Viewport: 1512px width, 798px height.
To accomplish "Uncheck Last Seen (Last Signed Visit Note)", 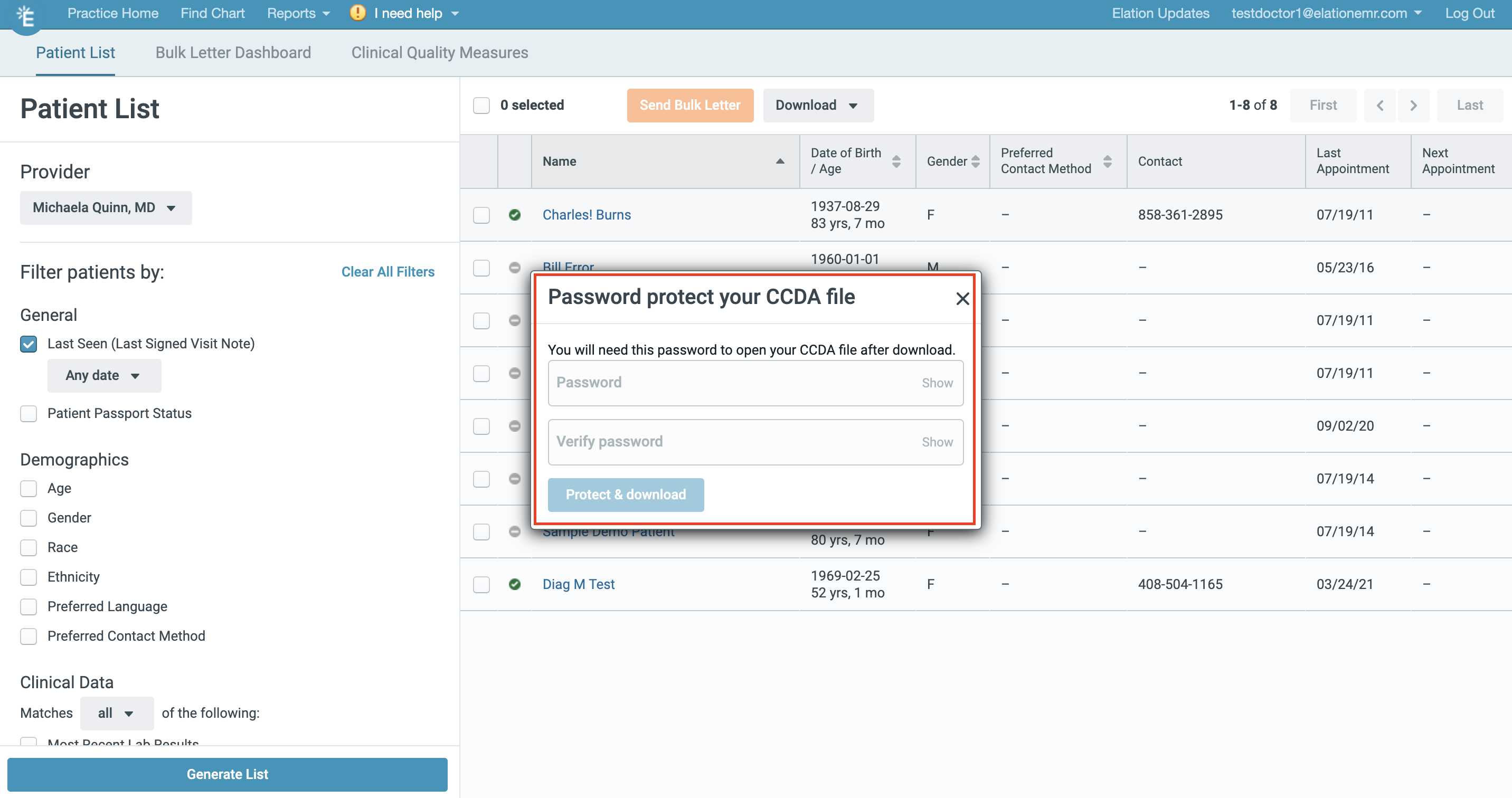I will coord(28,344).
